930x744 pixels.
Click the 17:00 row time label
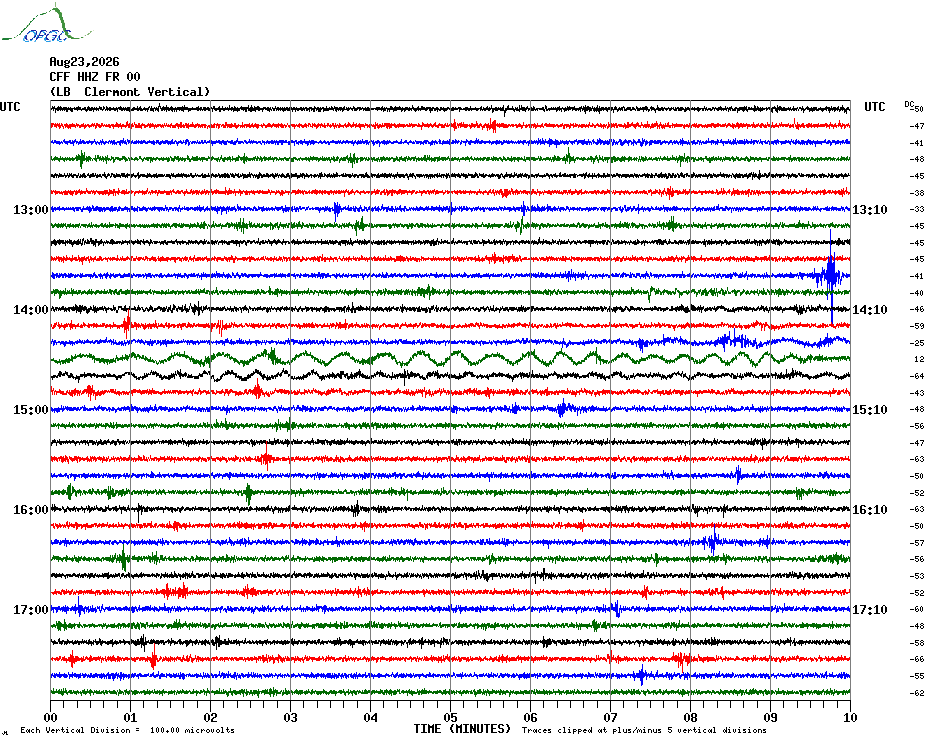[x=30, y=610]
